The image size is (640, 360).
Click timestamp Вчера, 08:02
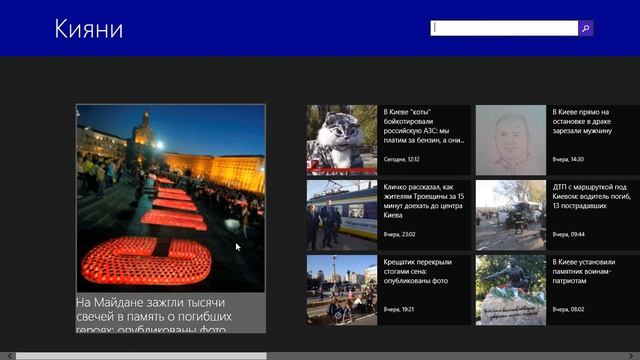[568, 309]
